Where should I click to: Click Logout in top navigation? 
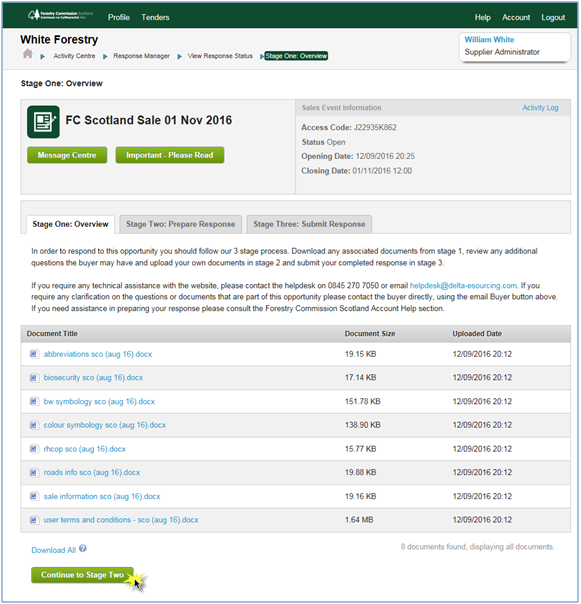point(553,17)
